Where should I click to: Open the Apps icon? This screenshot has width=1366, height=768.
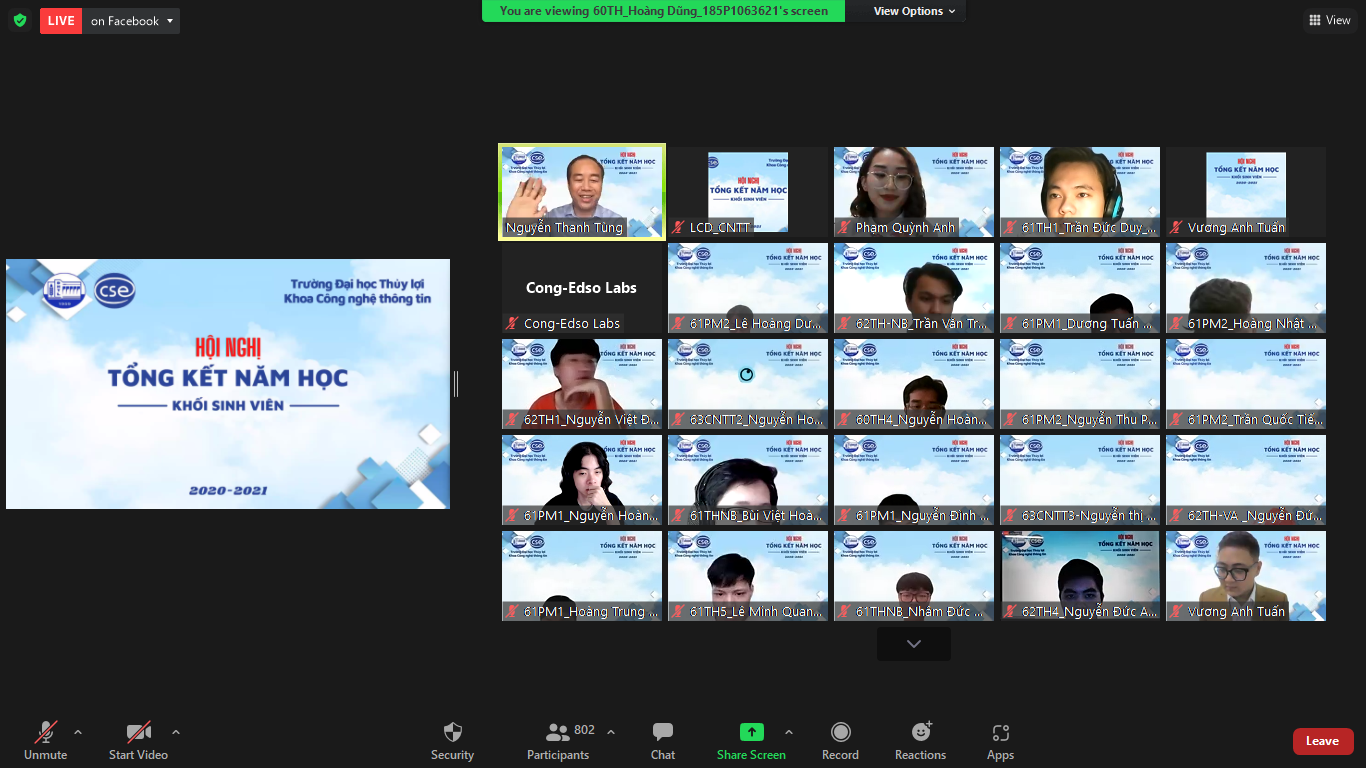coord(1000,733)
